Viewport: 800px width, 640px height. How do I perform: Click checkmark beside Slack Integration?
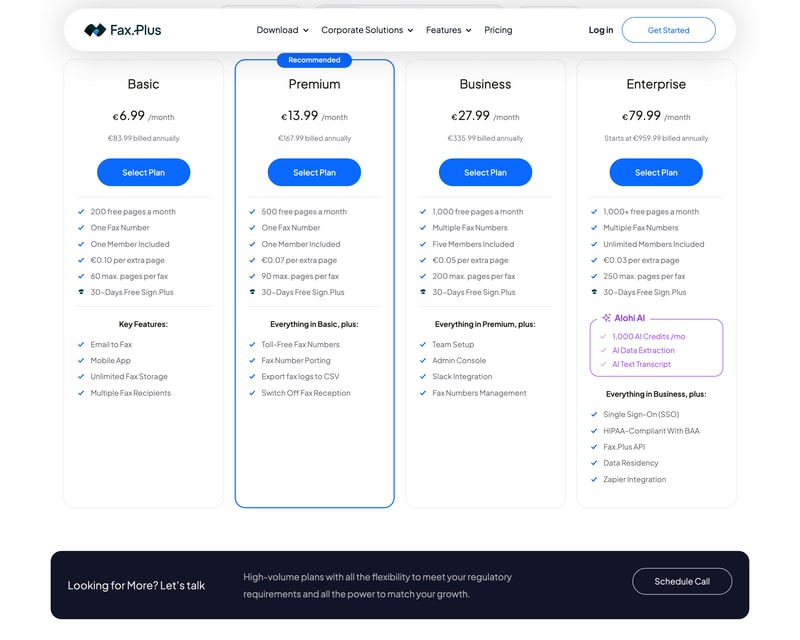[422, 377]
